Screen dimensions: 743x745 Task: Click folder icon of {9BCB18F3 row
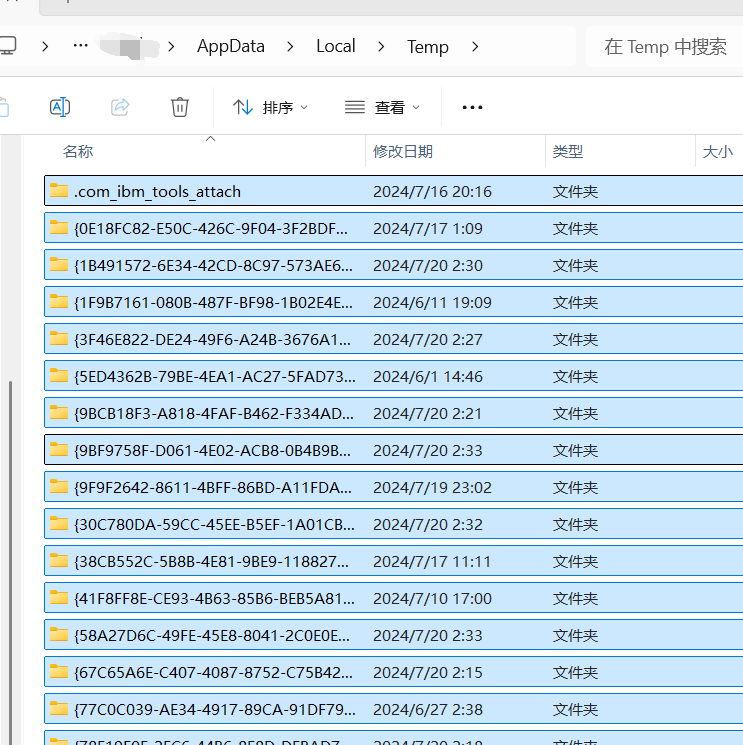pyautogui.click(x=59, y=412)
